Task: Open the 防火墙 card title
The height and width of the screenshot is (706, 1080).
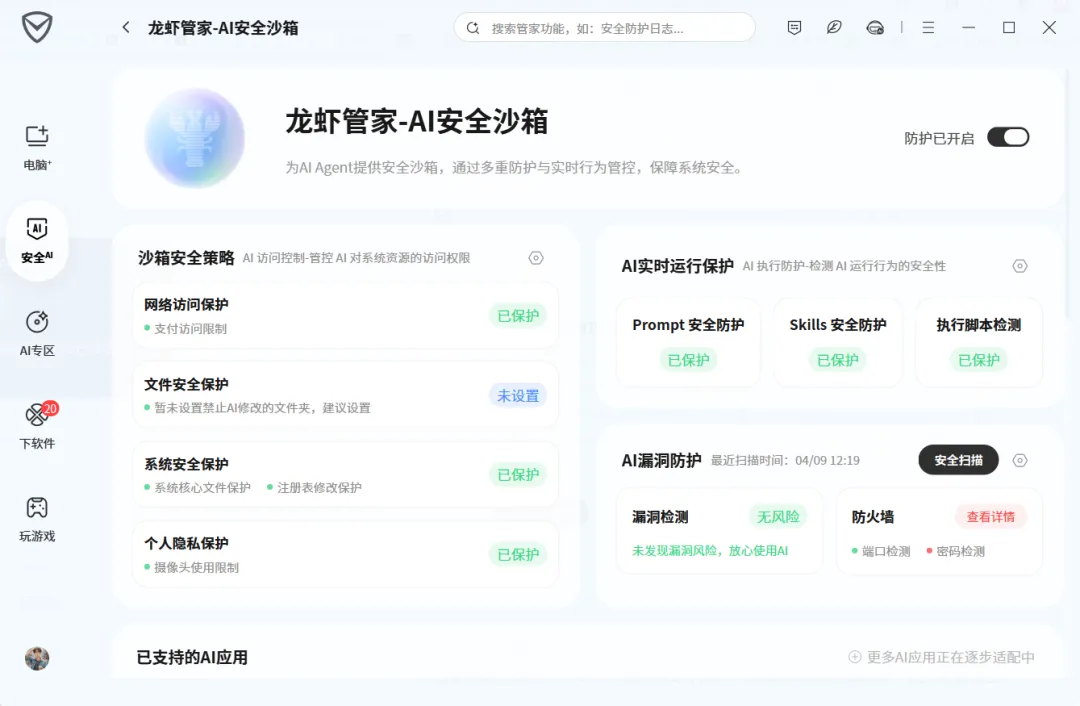Action: click(873, 517)
